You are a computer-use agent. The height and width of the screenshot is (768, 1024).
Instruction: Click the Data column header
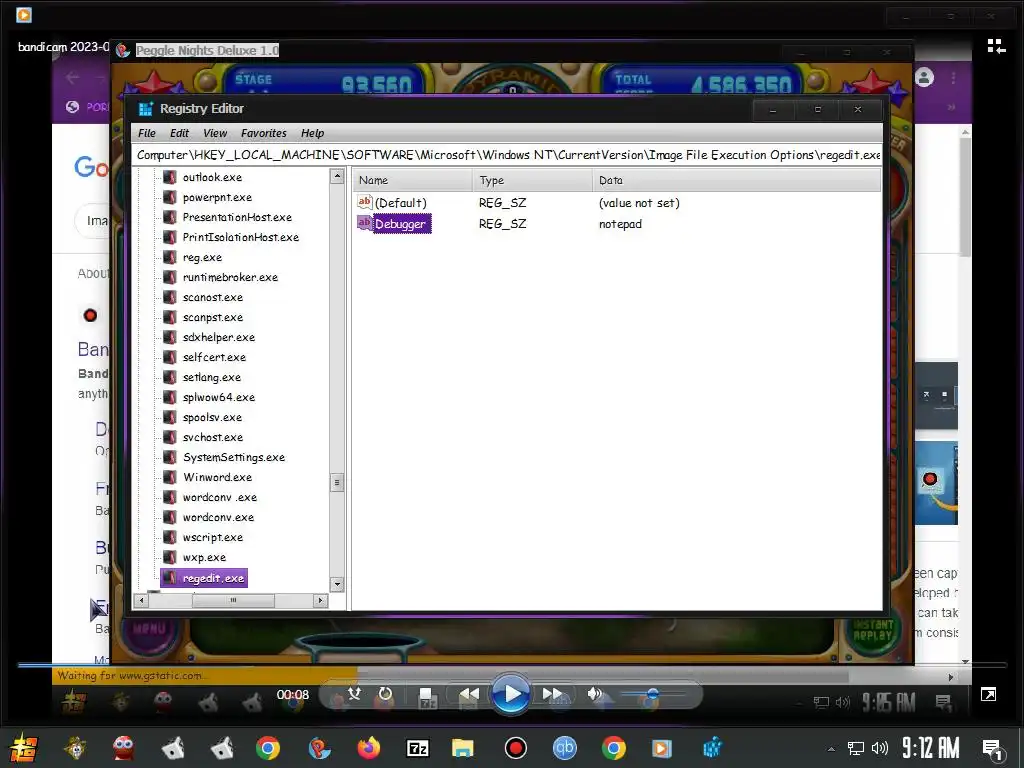tap(737, 180)
